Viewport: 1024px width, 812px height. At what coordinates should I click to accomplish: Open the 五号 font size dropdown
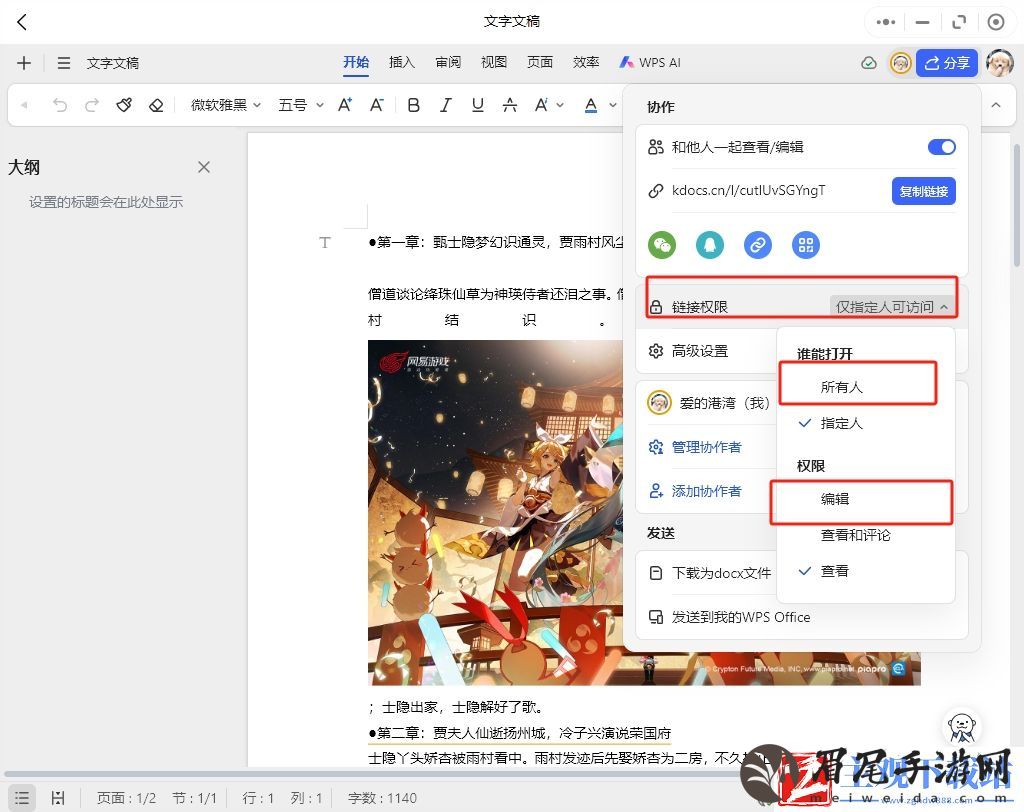[300, 105]
